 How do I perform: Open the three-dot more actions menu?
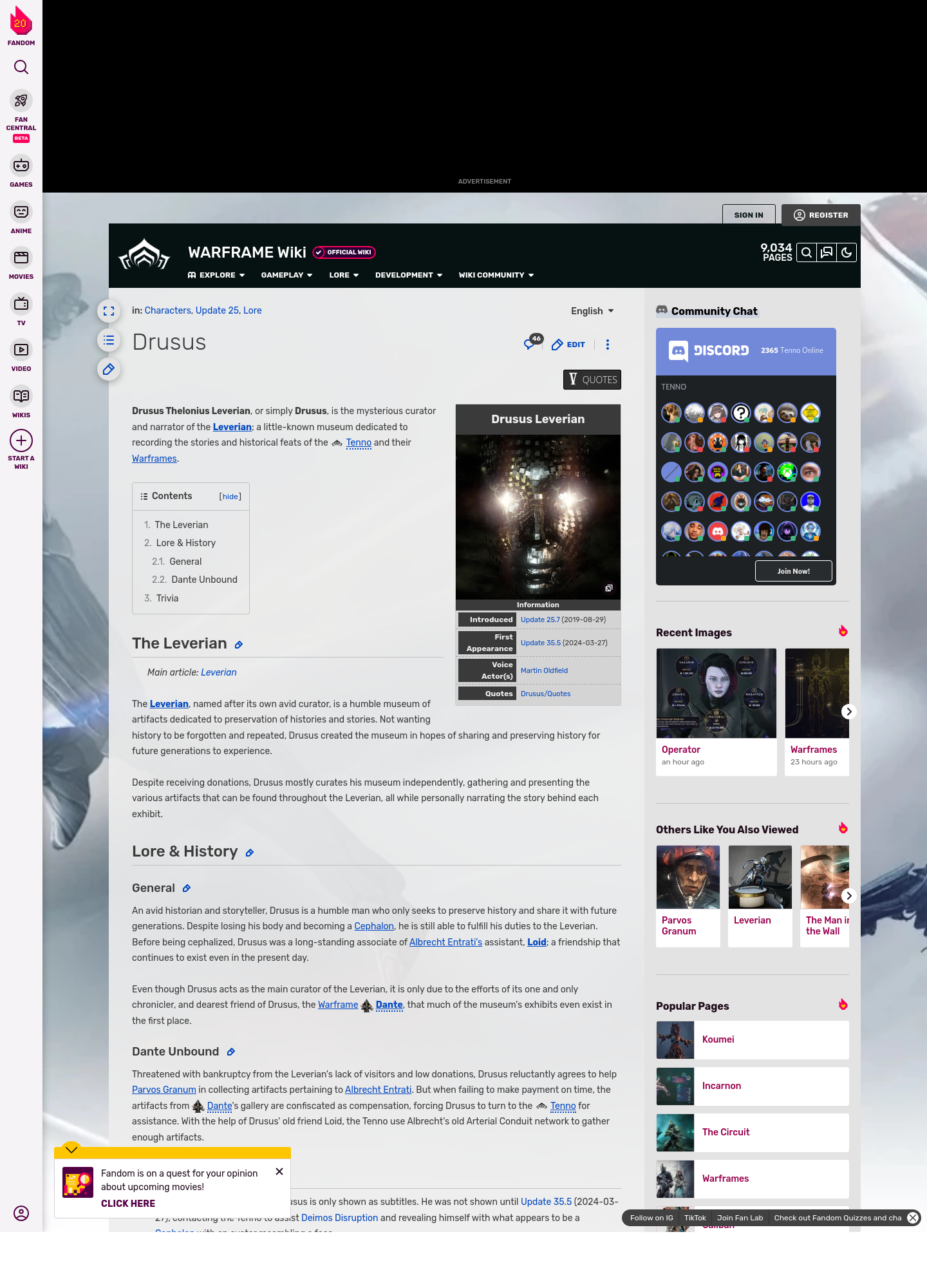click(607, 345)
